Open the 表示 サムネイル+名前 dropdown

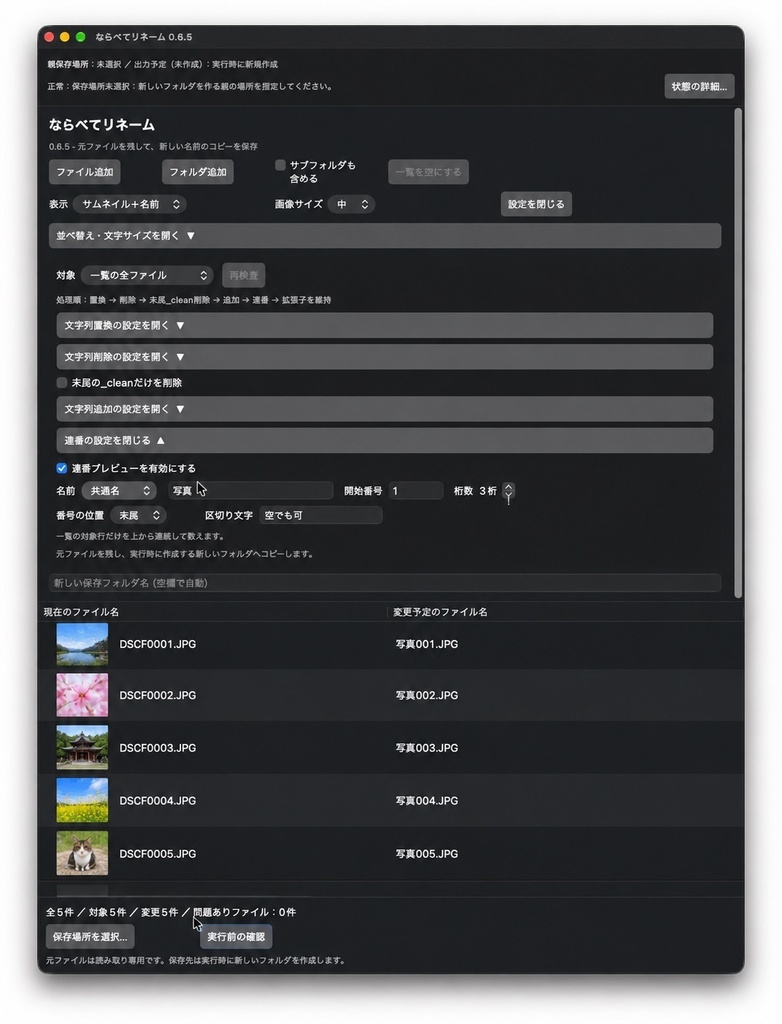click(130, 204)
